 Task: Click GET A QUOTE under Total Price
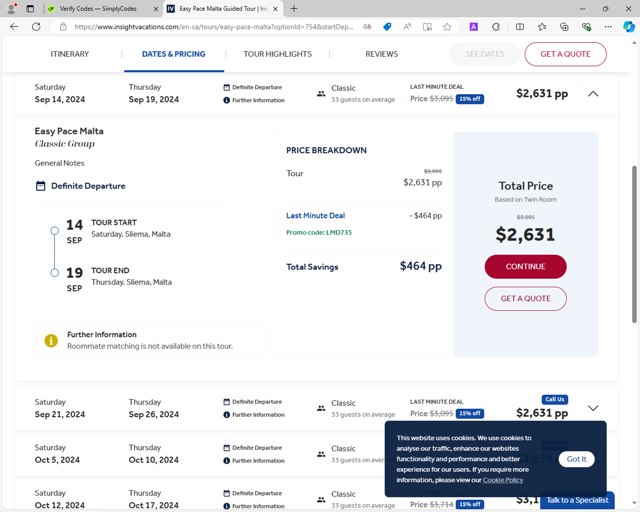click(x=525, y=298)
